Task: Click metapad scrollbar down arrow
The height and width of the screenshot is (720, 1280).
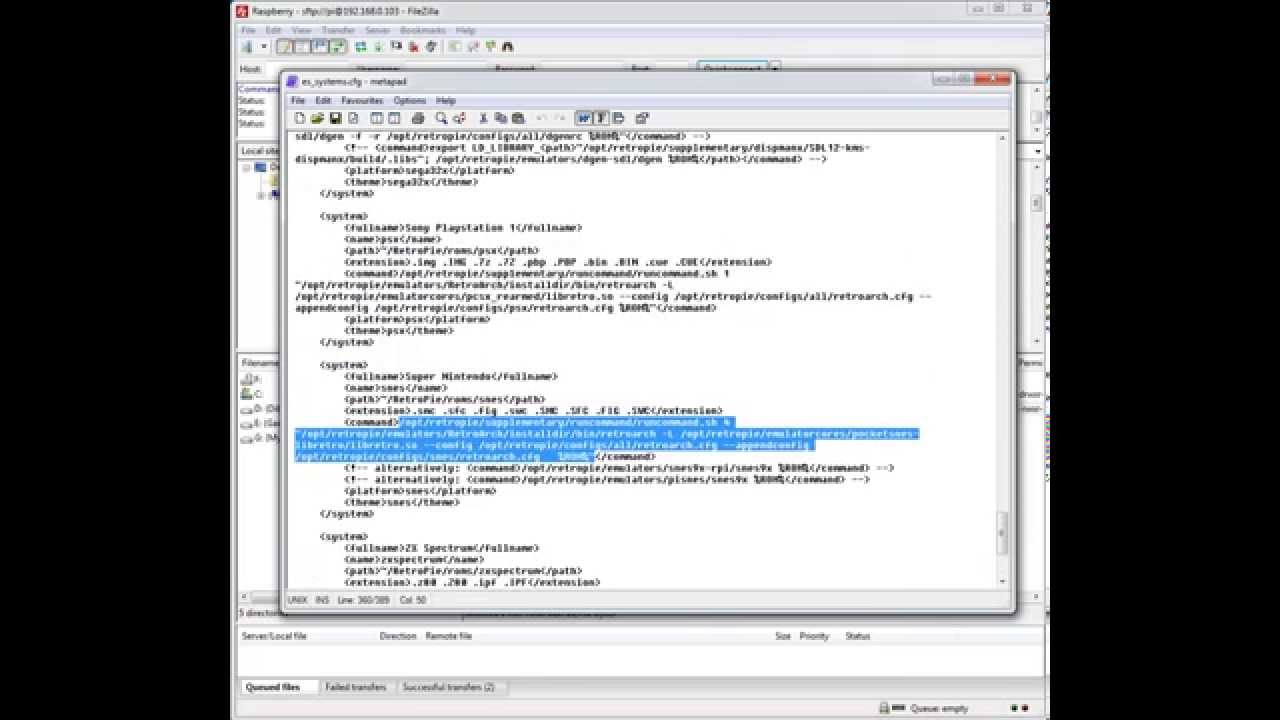Action: tap(1002, 581)
